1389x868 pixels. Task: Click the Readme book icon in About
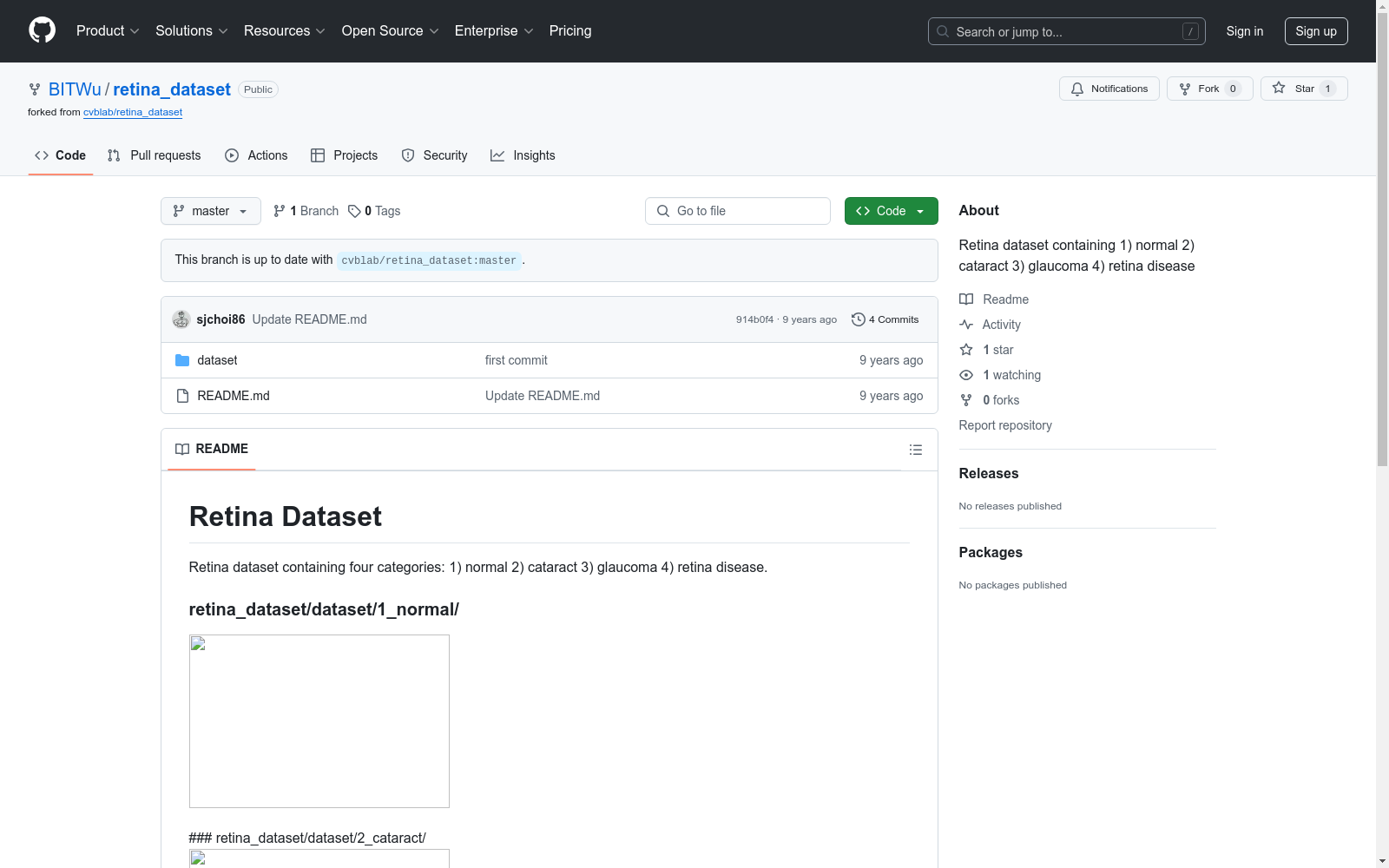966,299
